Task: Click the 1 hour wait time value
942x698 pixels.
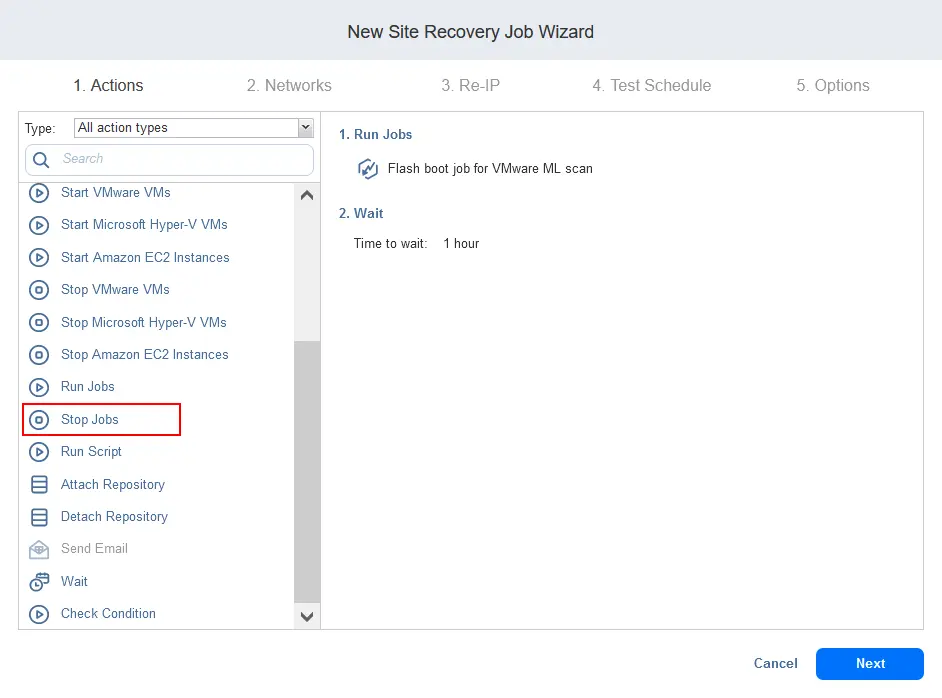Action: pos(461,244)
